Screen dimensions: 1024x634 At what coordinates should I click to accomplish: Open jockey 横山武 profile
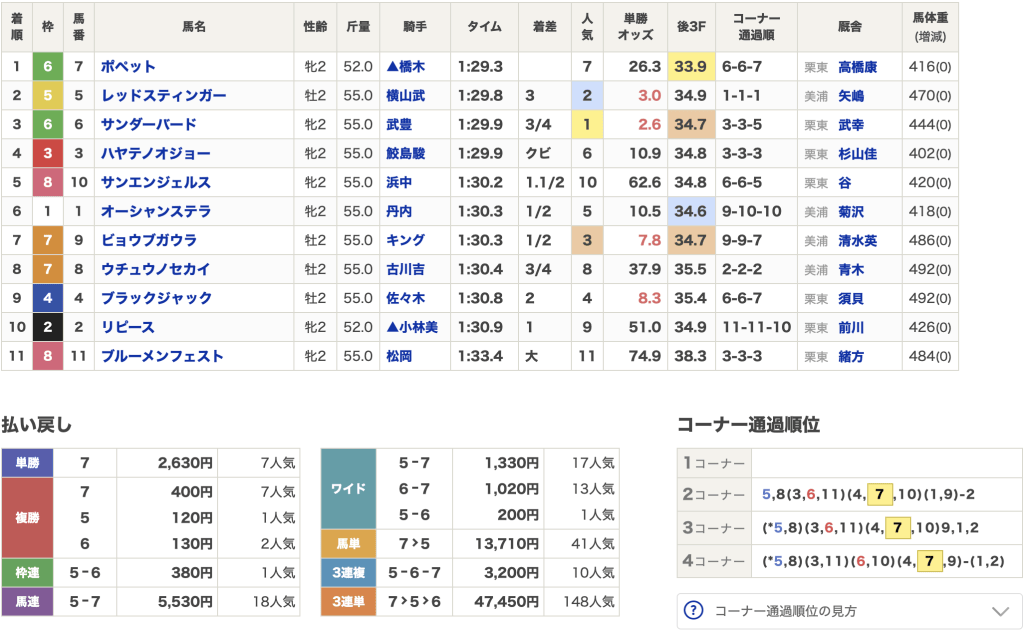(406, 95)
